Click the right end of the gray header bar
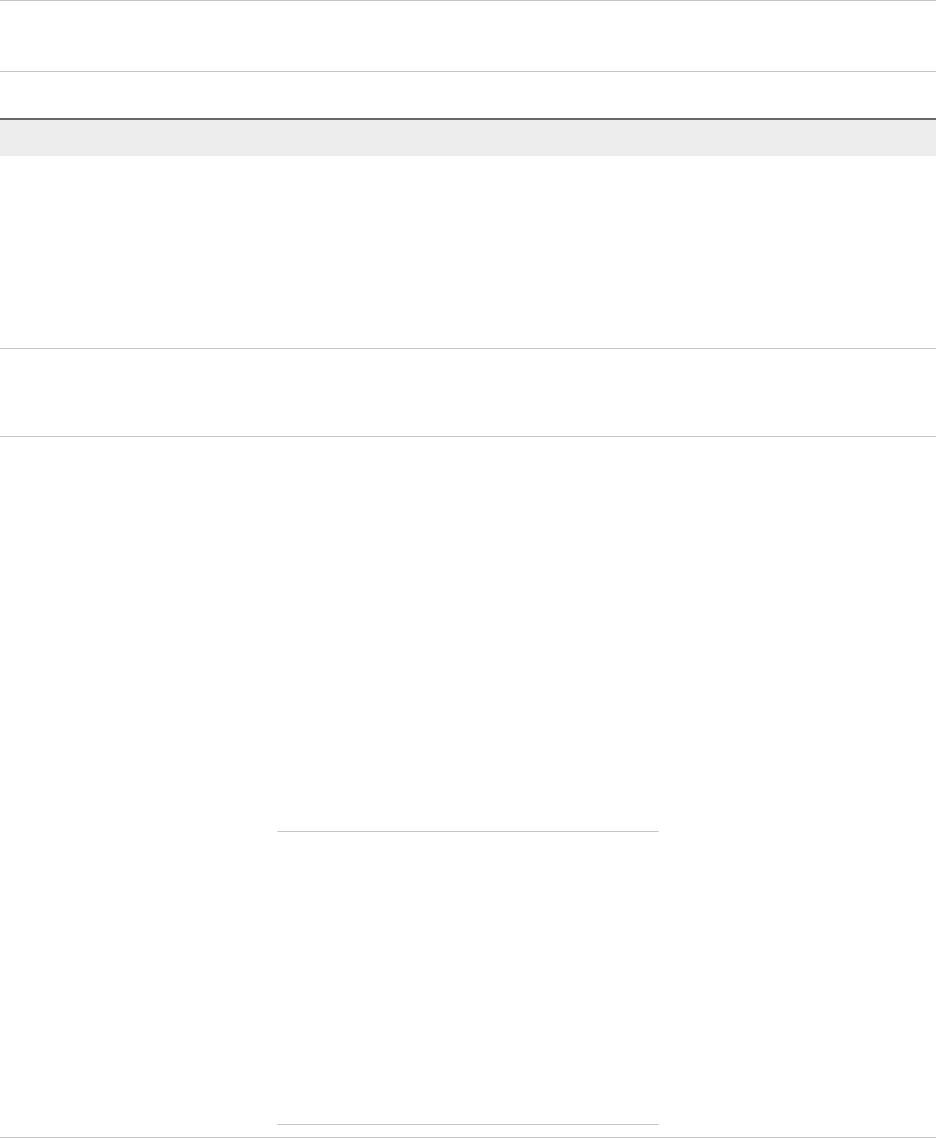 click(x=924, y=138)
